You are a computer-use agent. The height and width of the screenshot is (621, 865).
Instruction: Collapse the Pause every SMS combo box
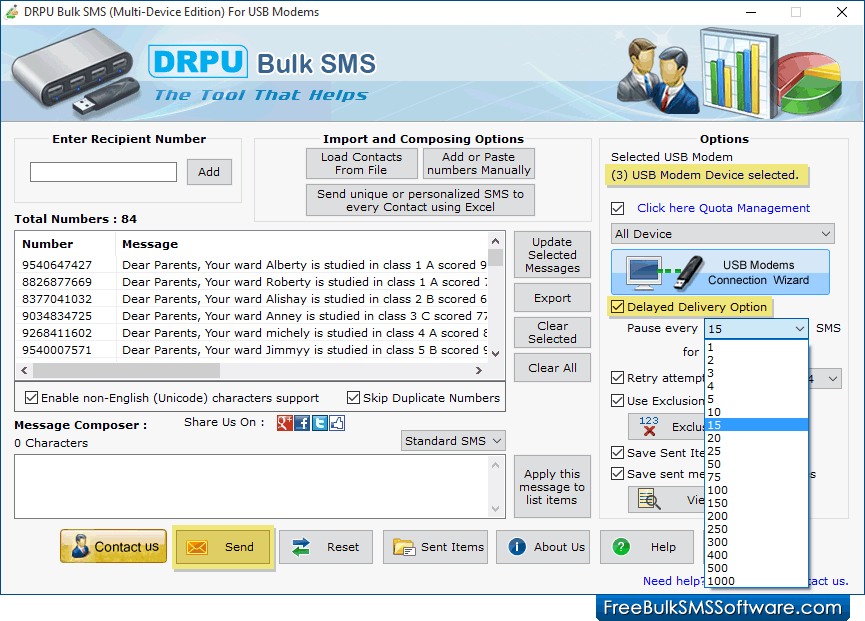pos(799,329)
